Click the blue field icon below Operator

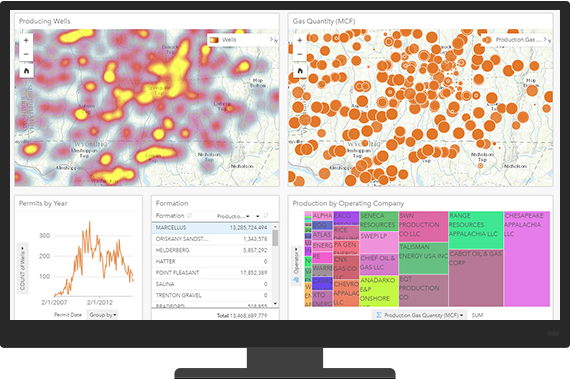pyautogui.click(x=296, y=279)
